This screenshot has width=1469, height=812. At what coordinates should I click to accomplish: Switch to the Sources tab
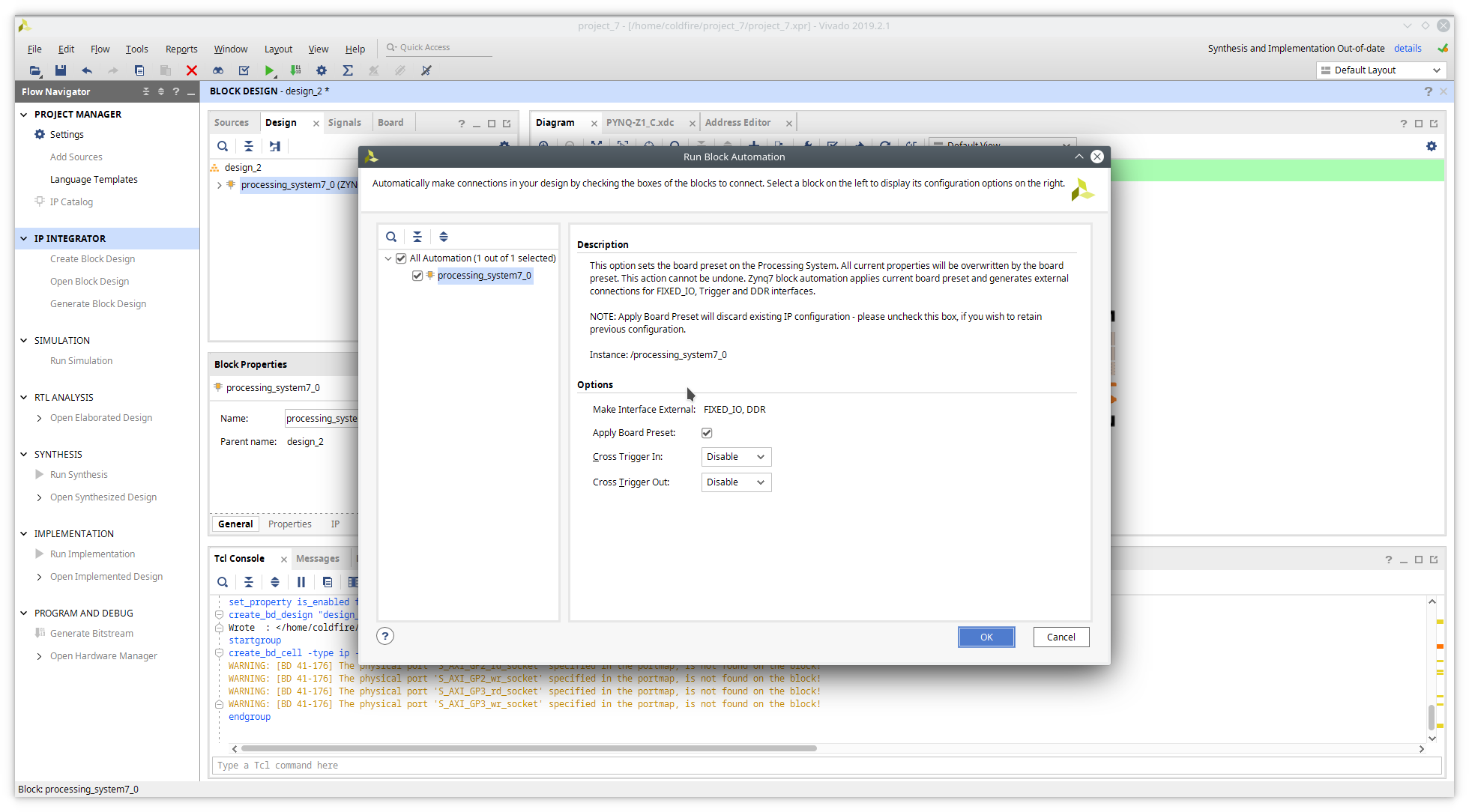(231, 123)
